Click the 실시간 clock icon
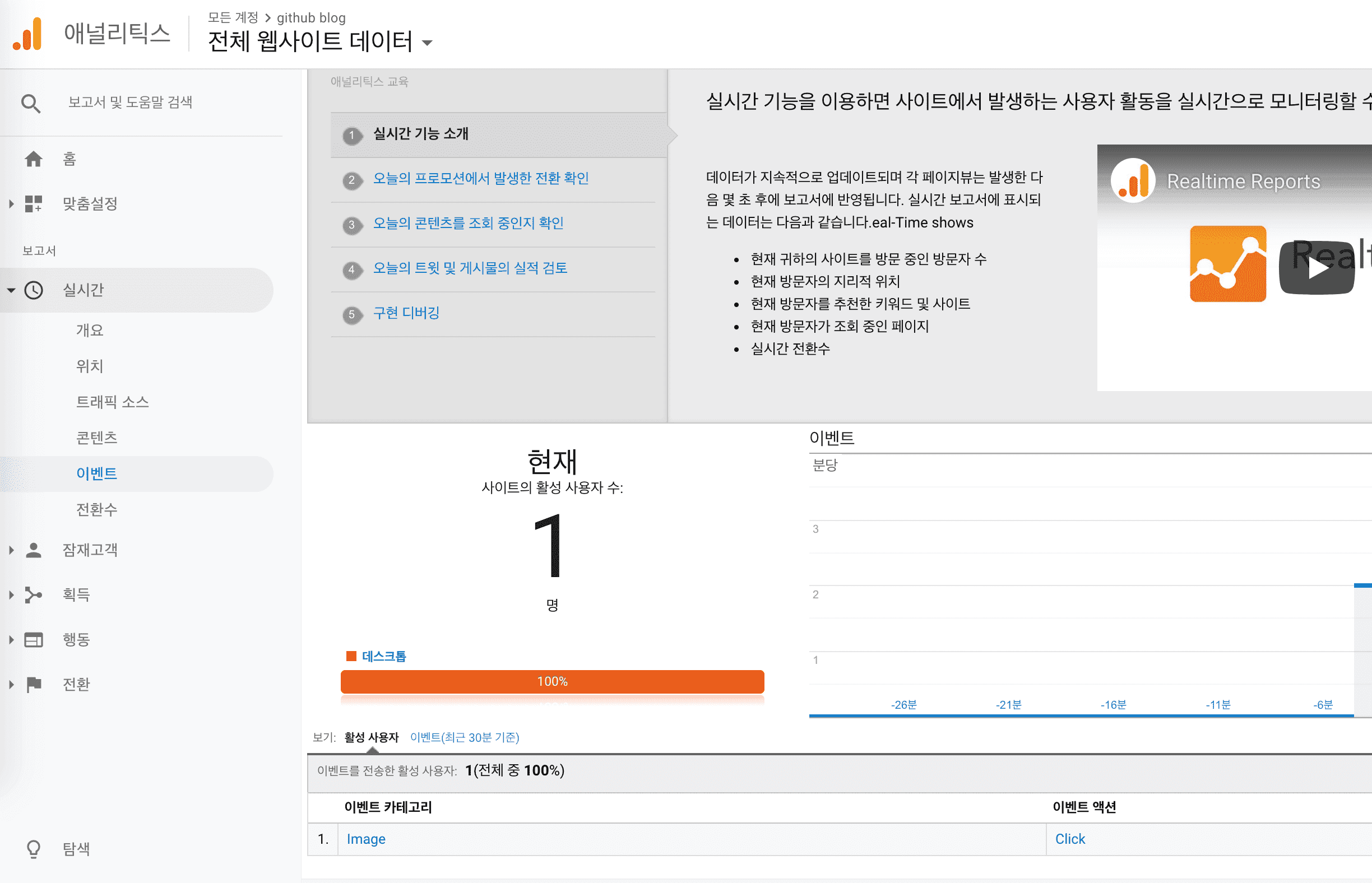The width and height of the screenshot is (1372, 883). [x=34, y=290]
